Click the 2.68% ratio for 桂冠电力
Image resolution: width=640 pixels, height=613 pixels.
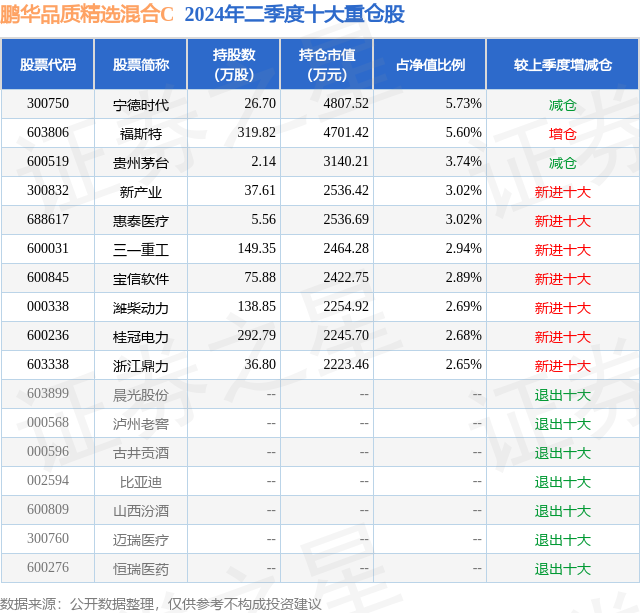tap(463, 335)
